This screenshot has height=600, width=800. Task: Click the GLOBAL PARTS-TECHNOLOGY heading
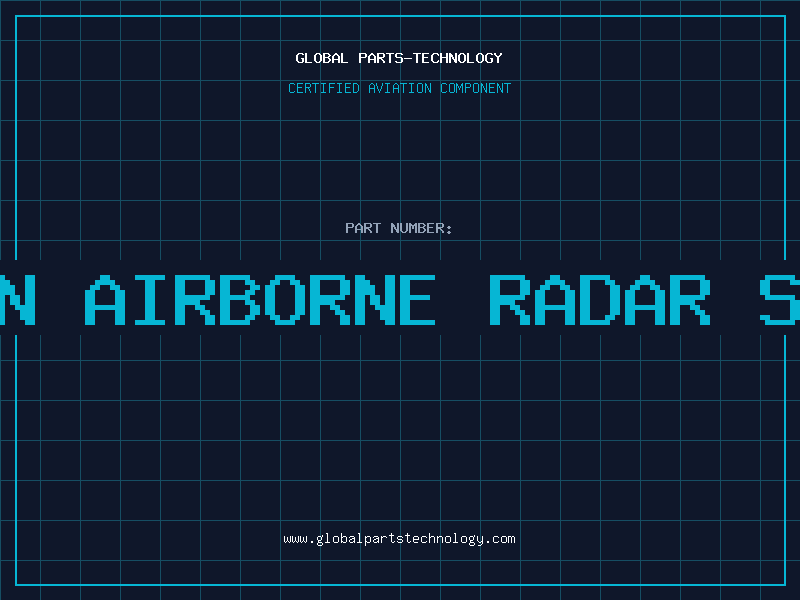click(399, 58)
